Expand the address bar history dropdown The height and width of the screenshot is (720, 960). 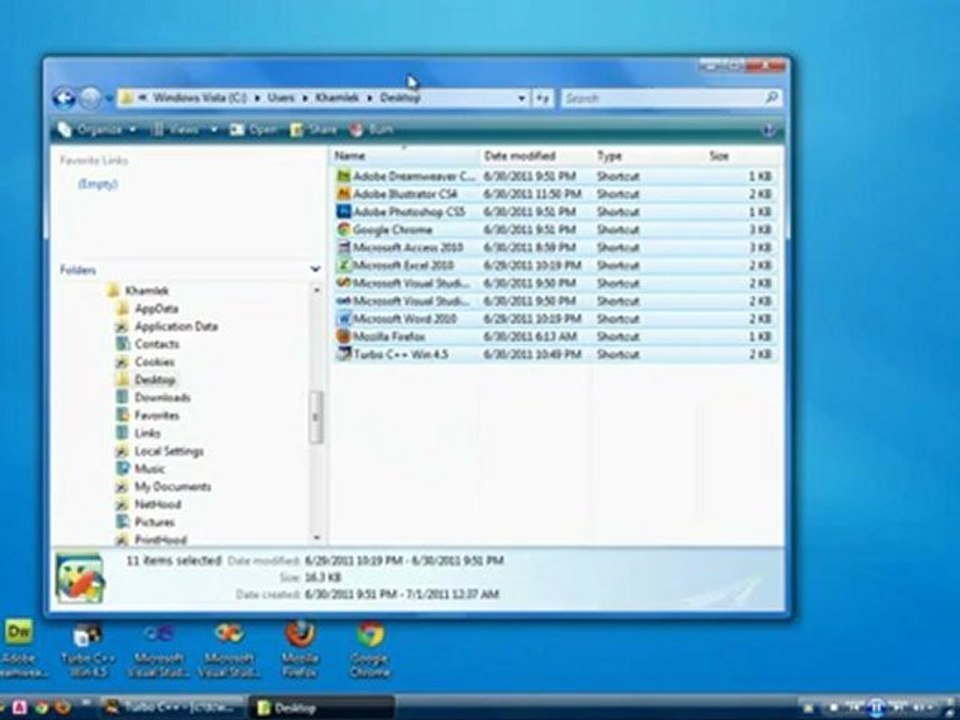[522, 98]
